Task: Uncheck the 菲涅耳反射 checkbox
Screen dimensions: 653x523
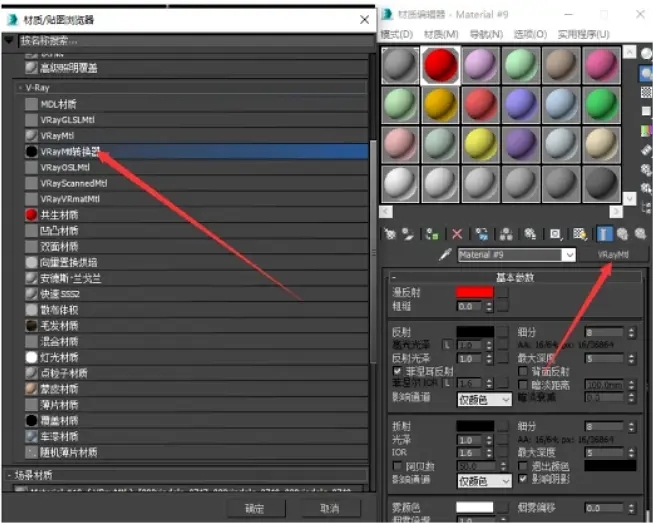Action: [397, 371]
